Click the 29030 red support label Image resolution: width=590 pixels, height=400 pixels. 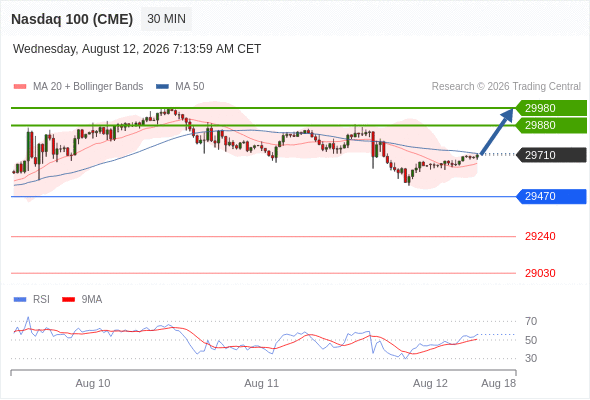click(x=540, y=273)
